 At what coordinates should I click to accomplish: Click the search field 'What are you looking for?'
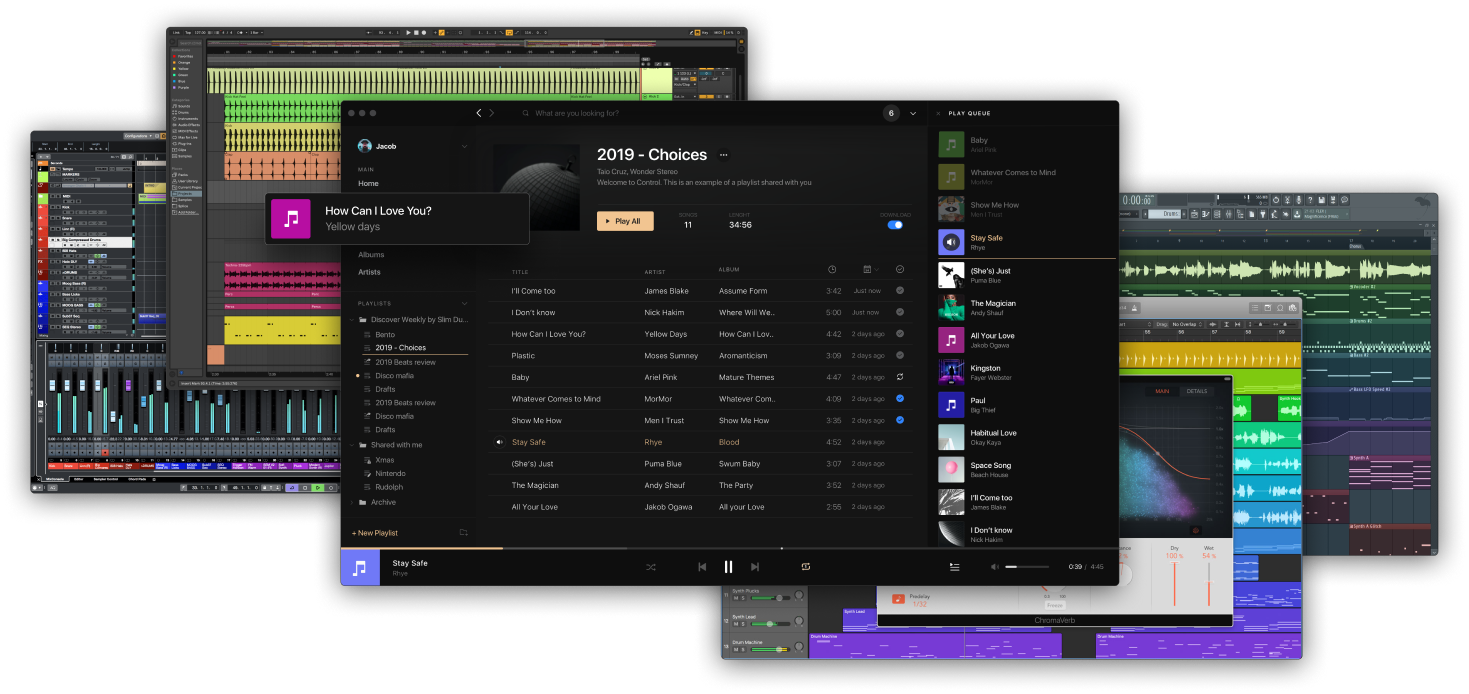click(x=577, y=114)
